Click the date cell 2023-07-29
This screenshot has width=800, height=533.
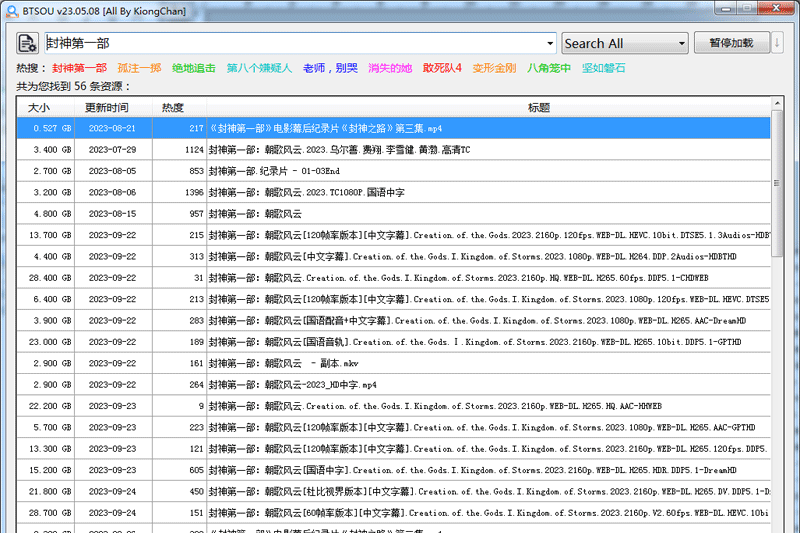click(x=113, y=149)
